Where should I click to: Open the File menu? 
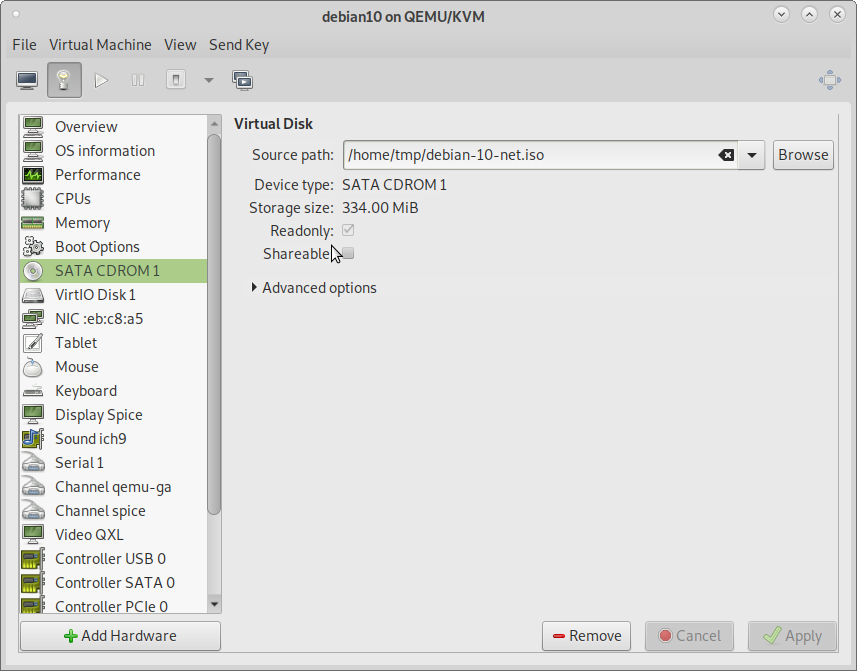point(25,45)
